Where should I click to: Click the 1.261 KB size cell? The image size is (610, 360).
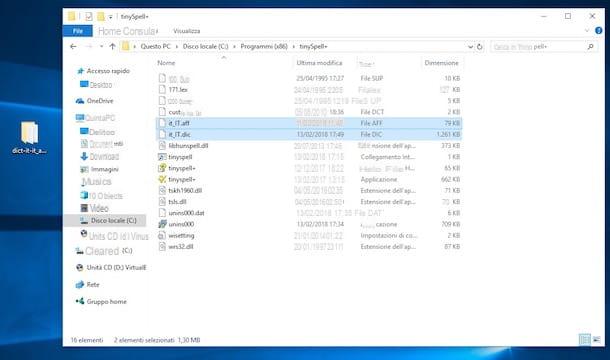tap(448, 134)
